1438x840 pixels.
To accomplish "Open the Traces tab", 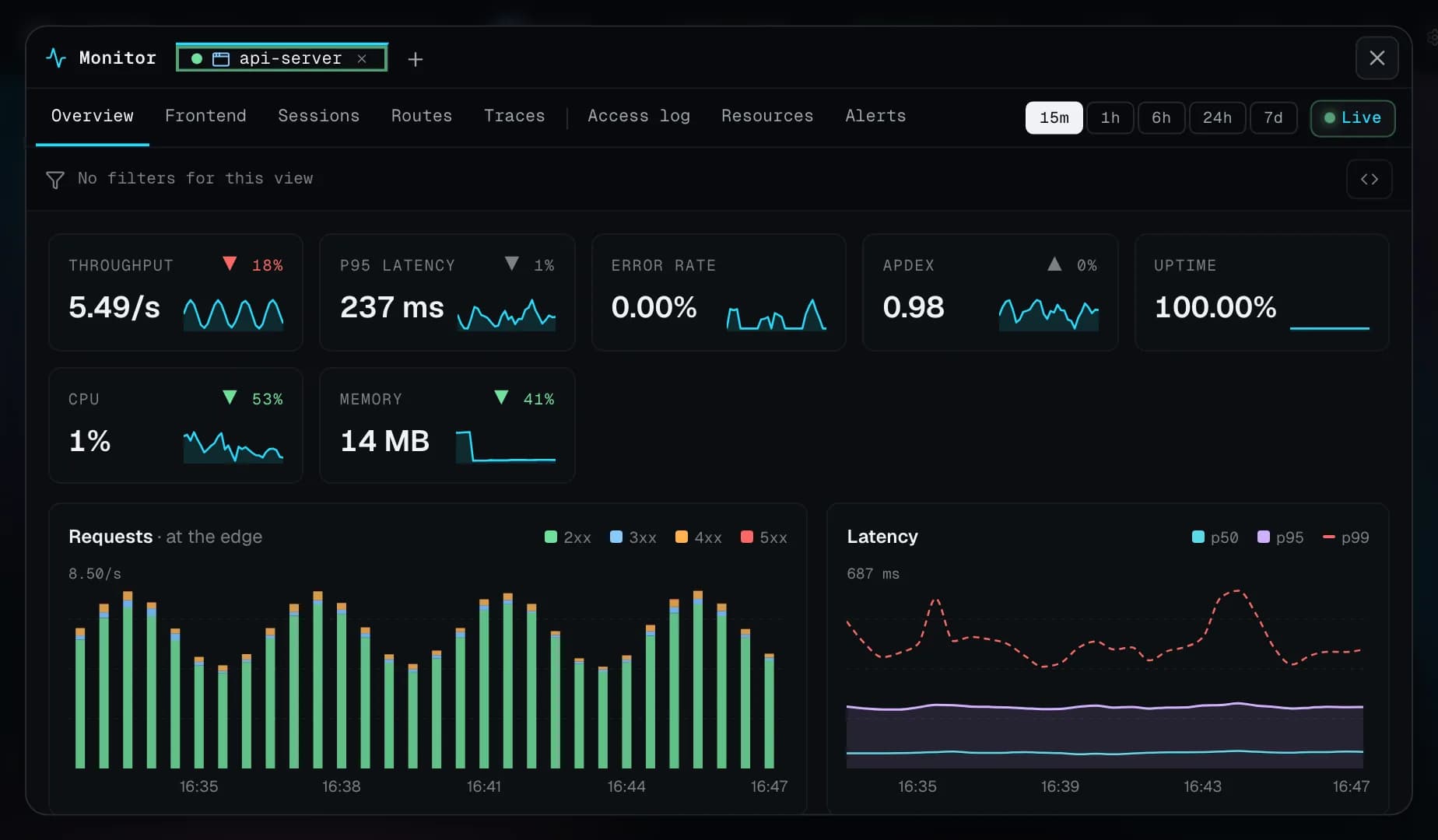I will pyautogui.click(x=514, y=116).
